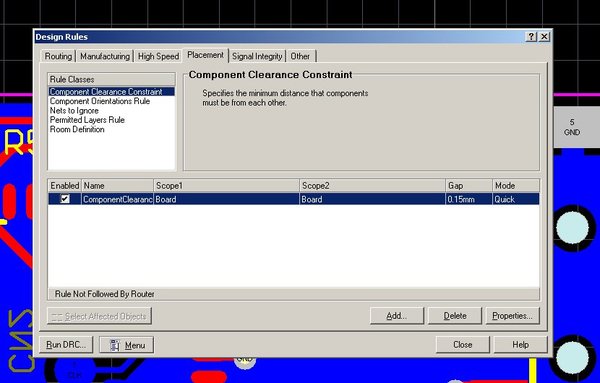Select Component Clearance Constraint rule class
Viewport: 600px width, 383px height.
tap(111, 91)
